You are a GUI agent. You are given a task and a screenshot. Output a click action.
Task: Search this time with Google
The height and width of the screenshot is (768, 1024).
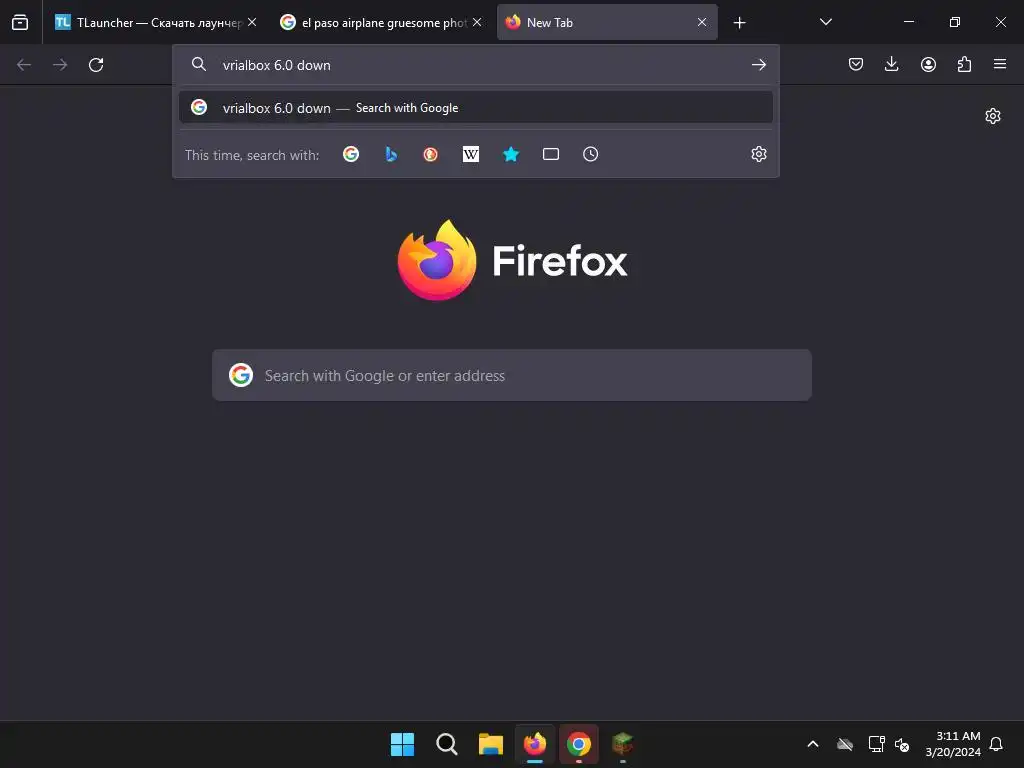click(351, 155)
